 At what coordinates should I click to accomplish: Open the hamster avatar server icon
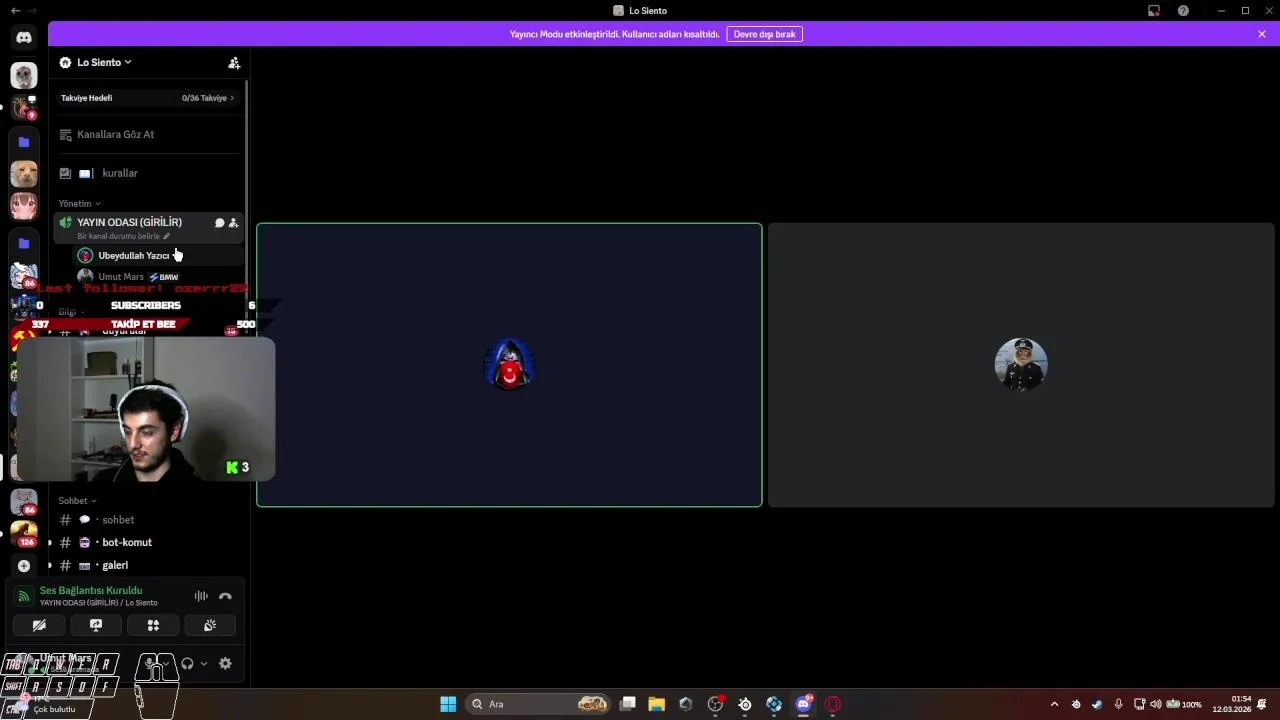(x=24, y=75)
